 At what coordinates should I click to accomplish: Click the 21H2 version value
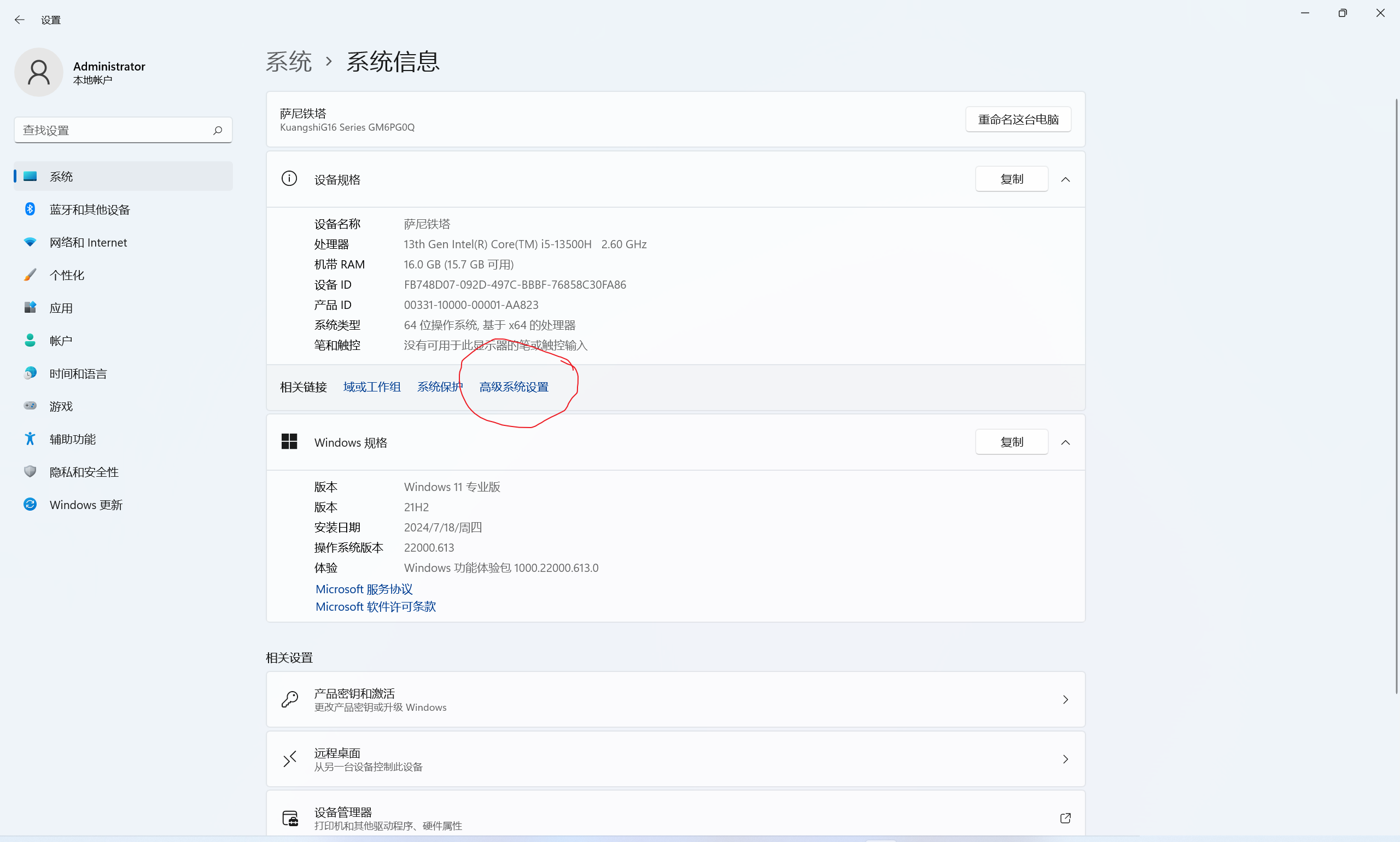click(x=416, y=507)
